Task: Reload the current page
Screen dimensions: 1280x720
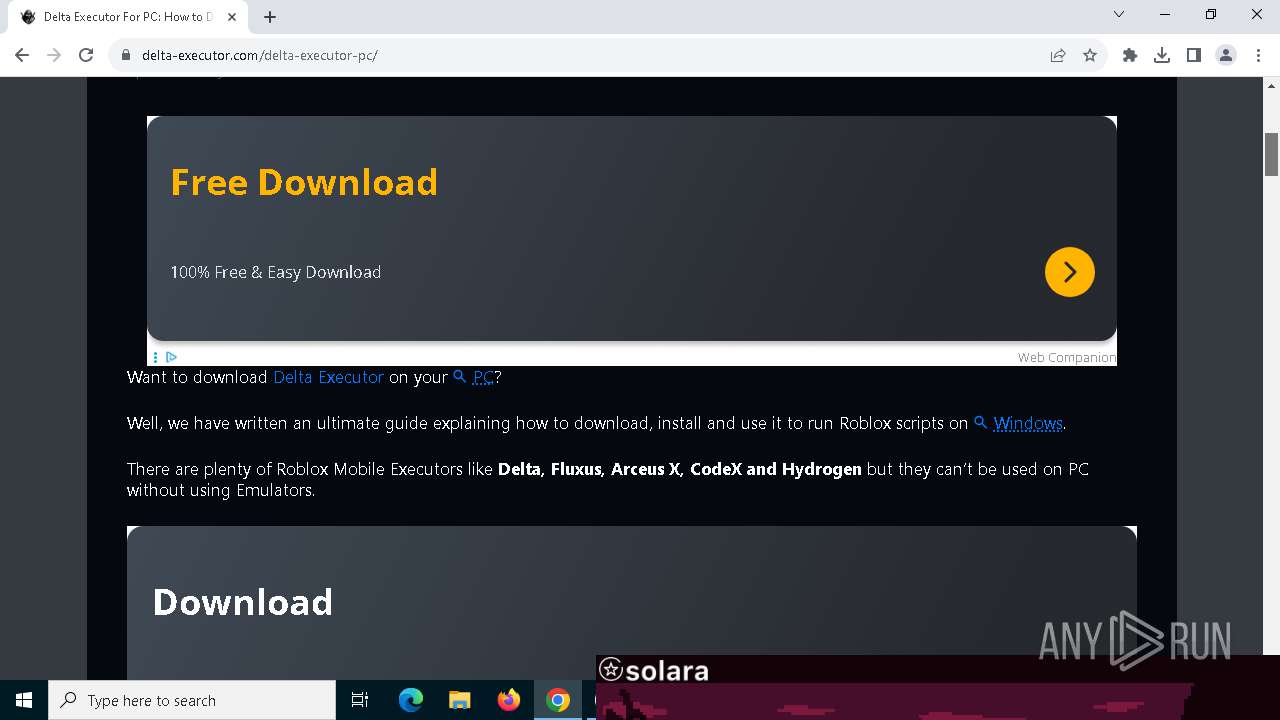Action: [86, 55]
